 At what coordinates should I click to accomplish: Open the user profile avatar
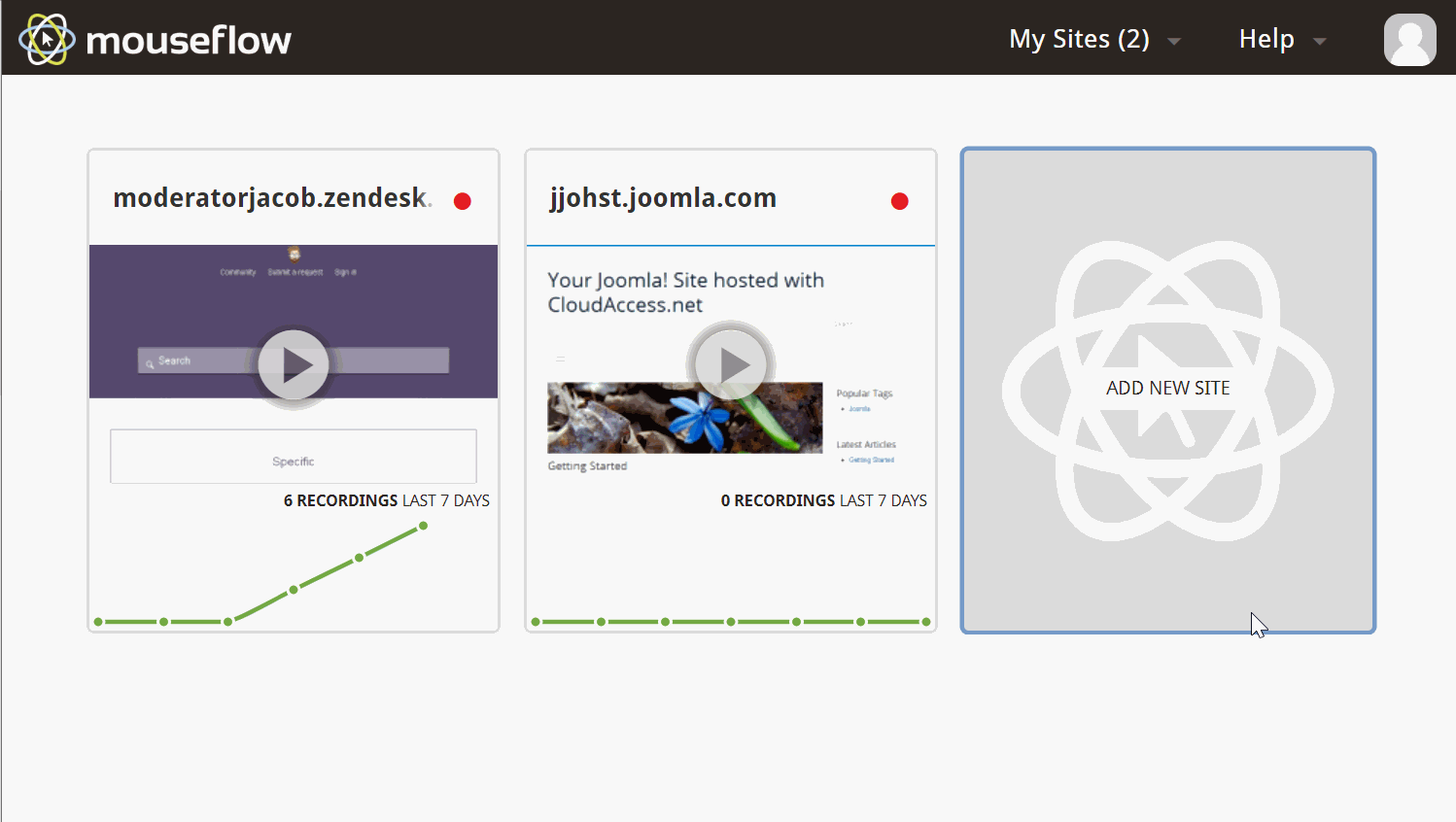1409,40
